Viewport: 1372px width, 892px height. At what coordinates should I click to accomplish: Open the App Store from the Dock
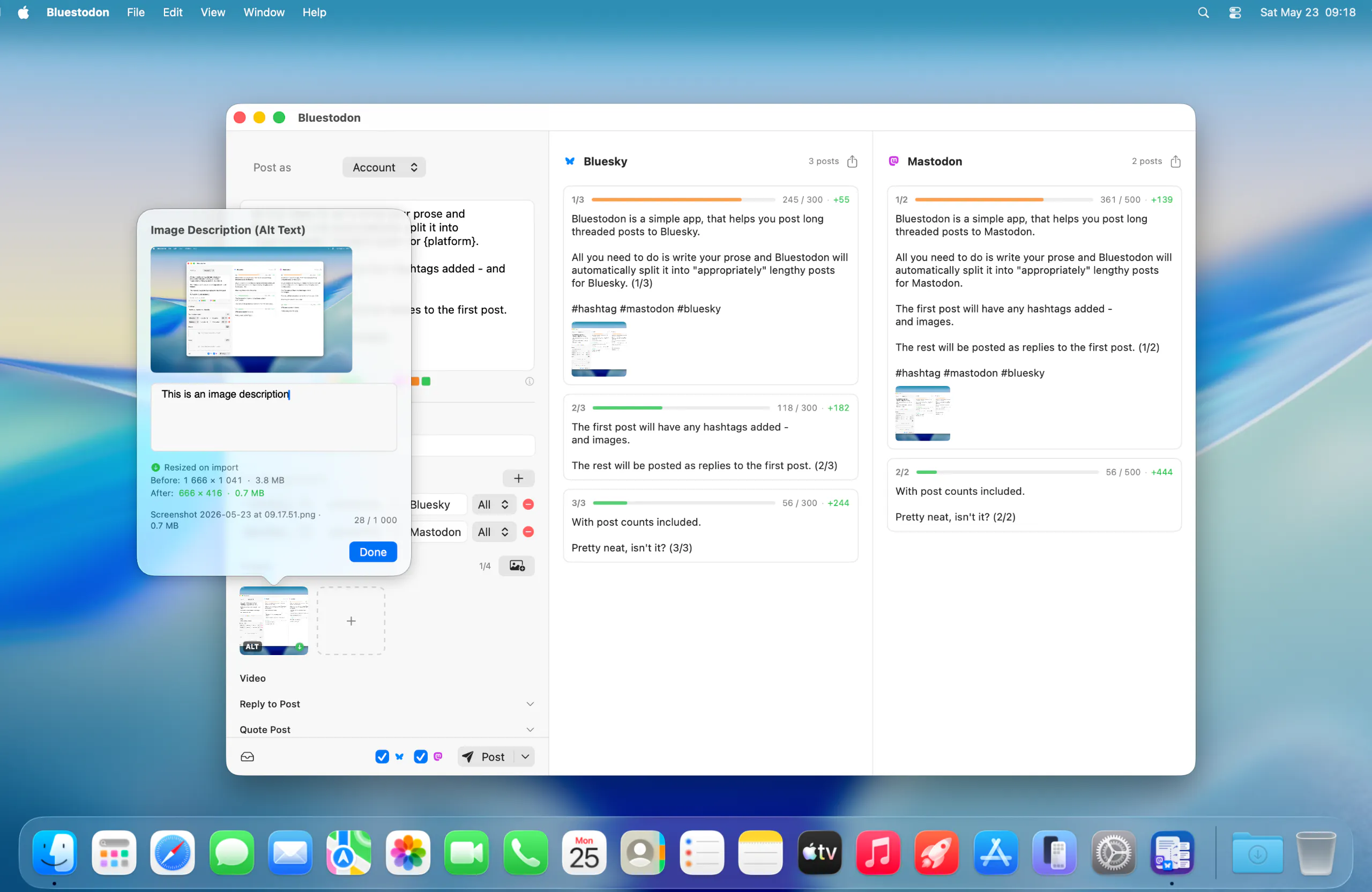pyautogui.click(x=996, y=852)
